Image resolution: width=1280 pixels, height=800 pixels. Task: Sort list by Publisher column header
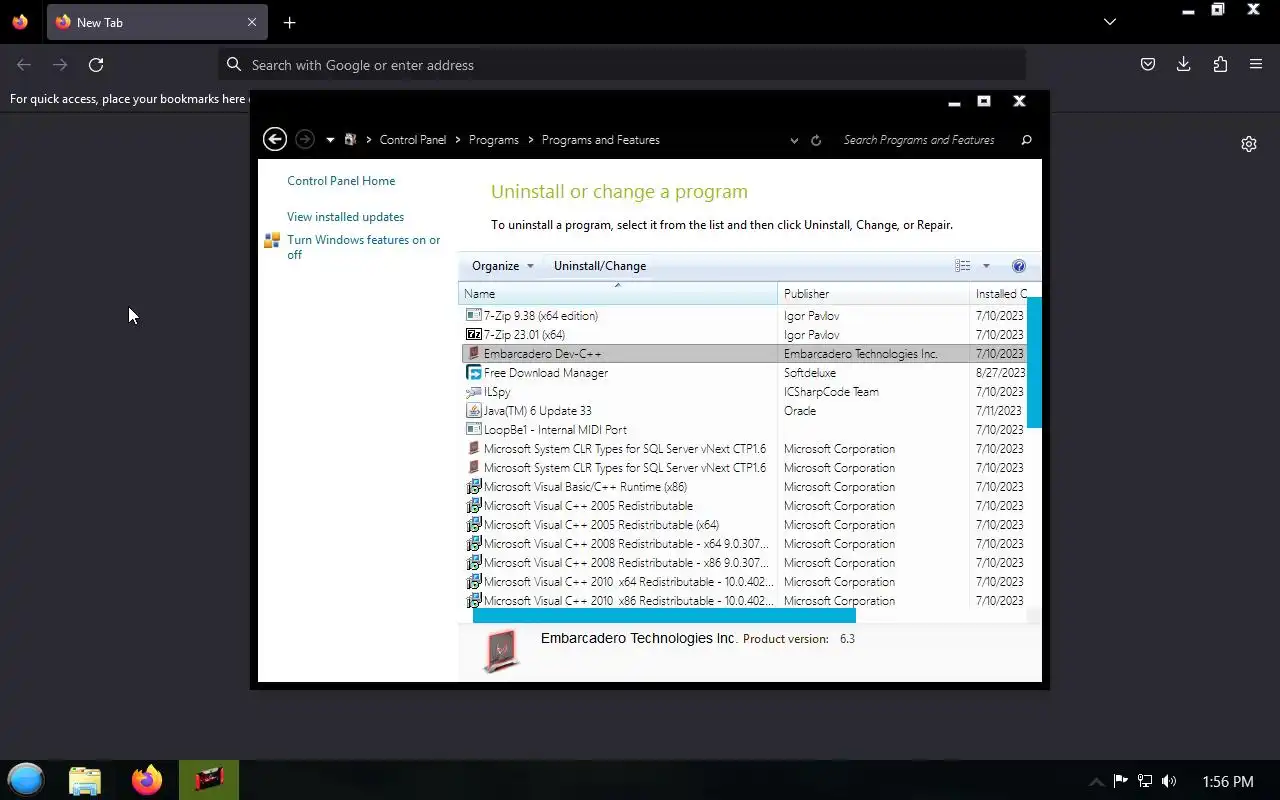tap(873, 294)
